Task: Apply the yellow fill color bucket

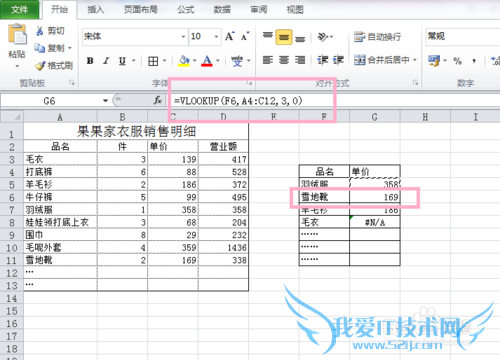Action: click(x=184, y=61)
